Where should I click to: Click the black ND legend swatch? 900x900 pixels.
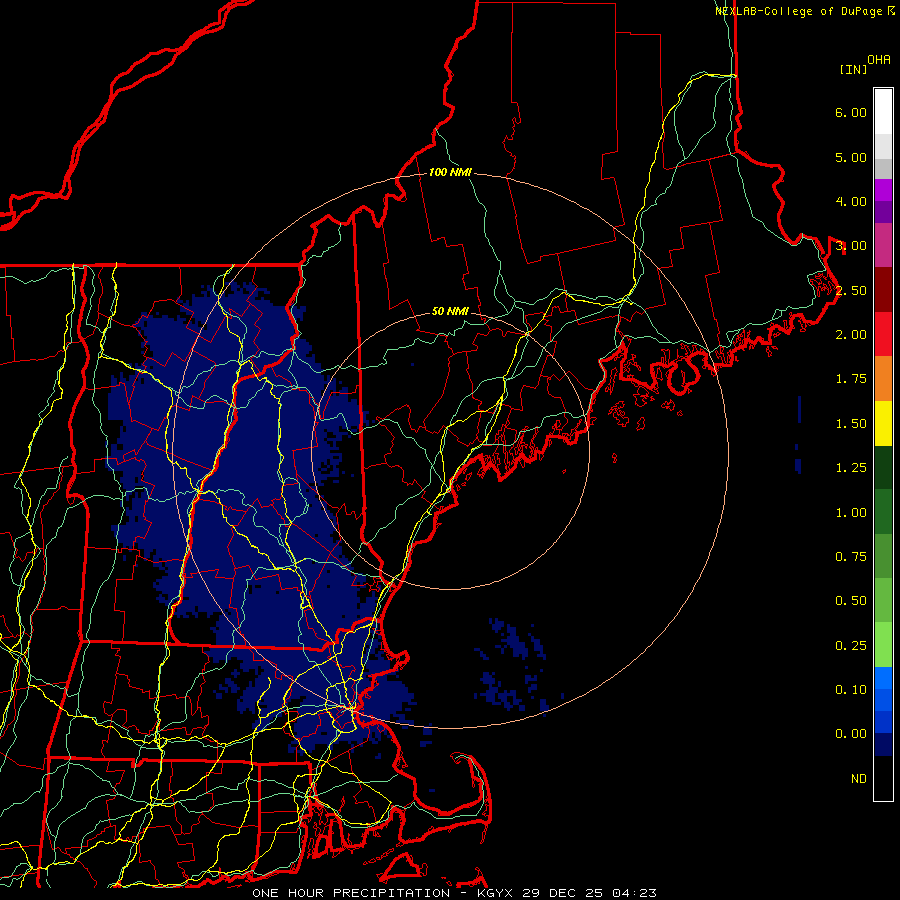tap(883, 778)
